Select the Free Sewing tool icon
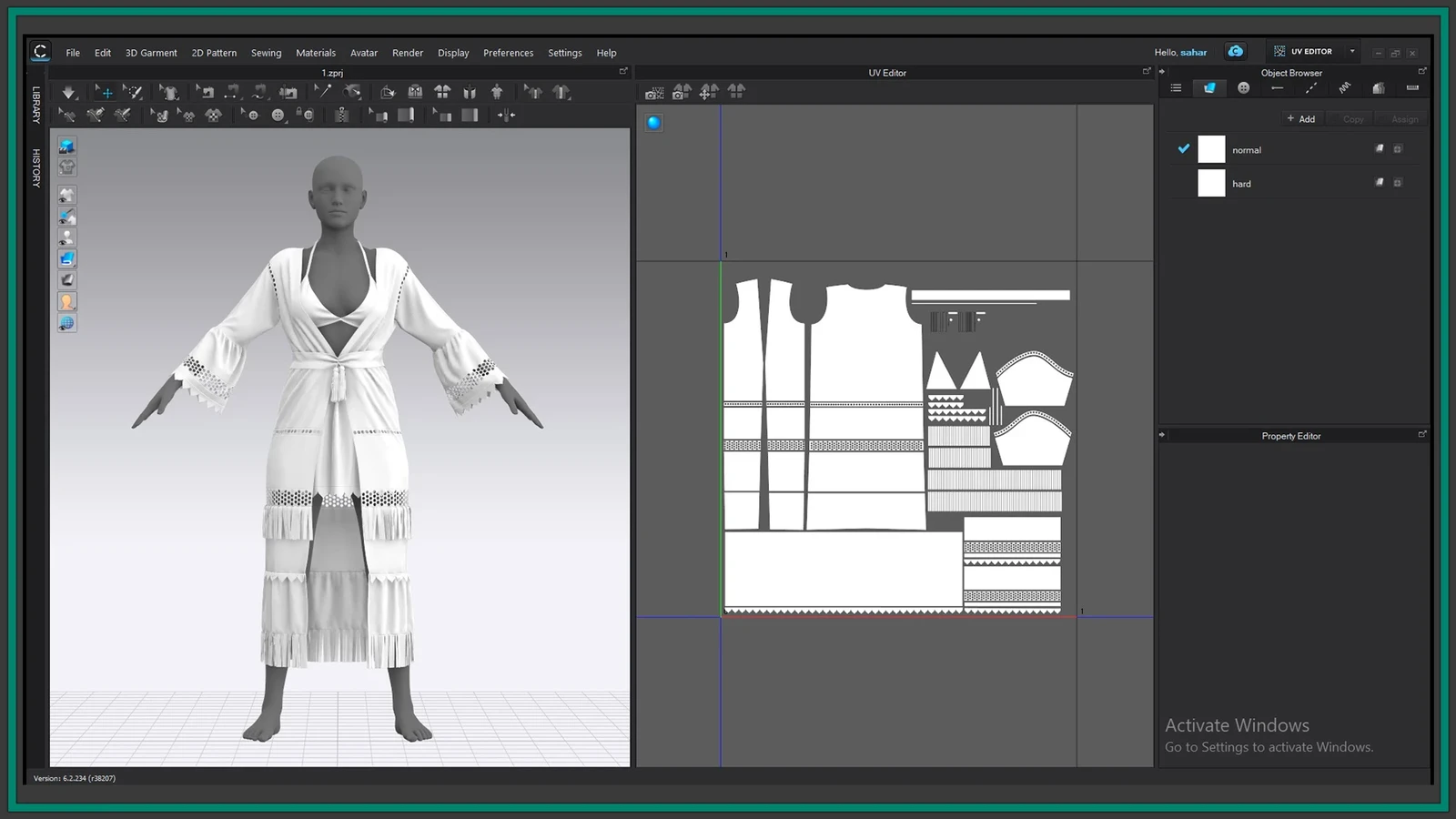The image size is (1456, 819). click(x=260, y=92)
